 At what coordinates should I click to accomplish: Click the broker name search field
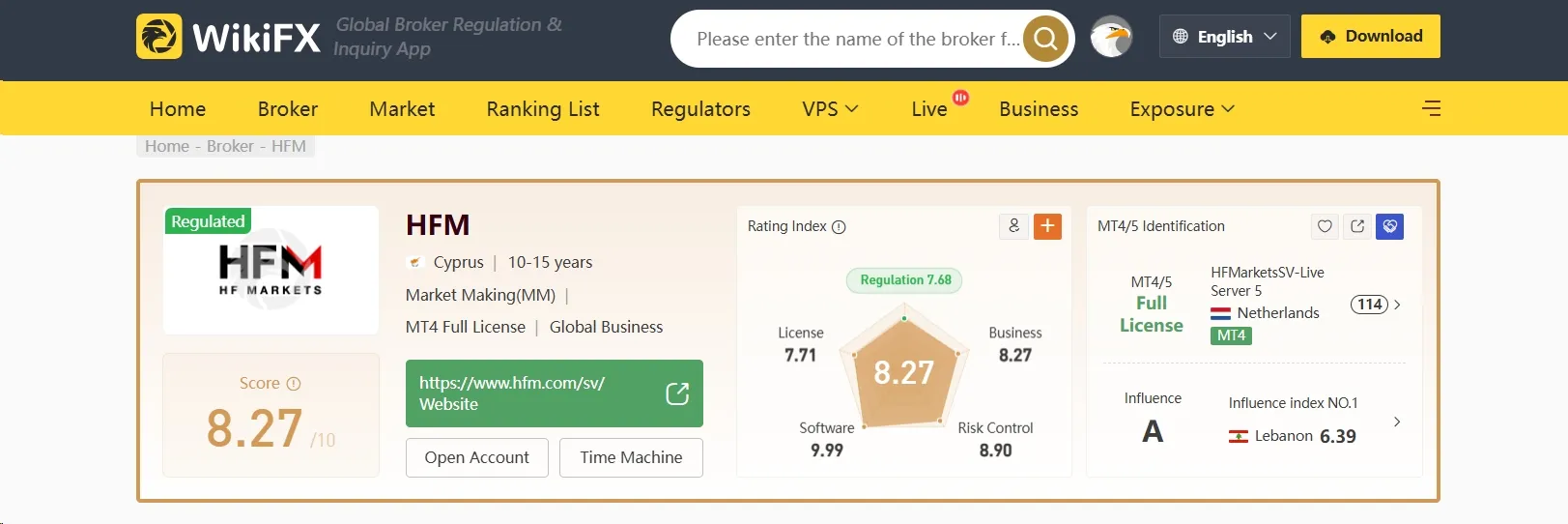click(x=858, y=39)
